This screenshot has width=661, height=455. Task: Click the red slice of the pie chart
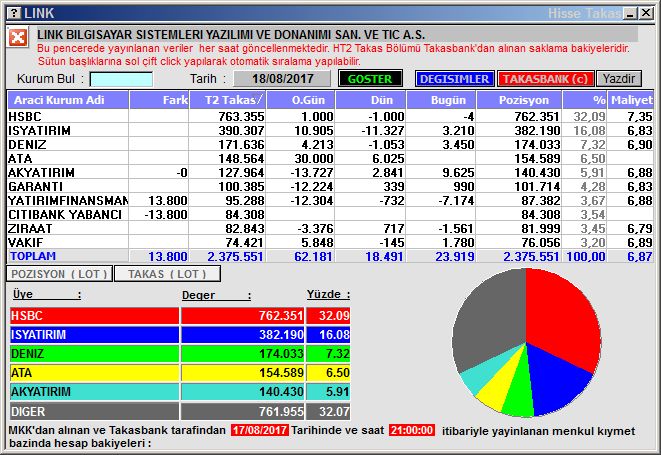(x=561, y=316)
